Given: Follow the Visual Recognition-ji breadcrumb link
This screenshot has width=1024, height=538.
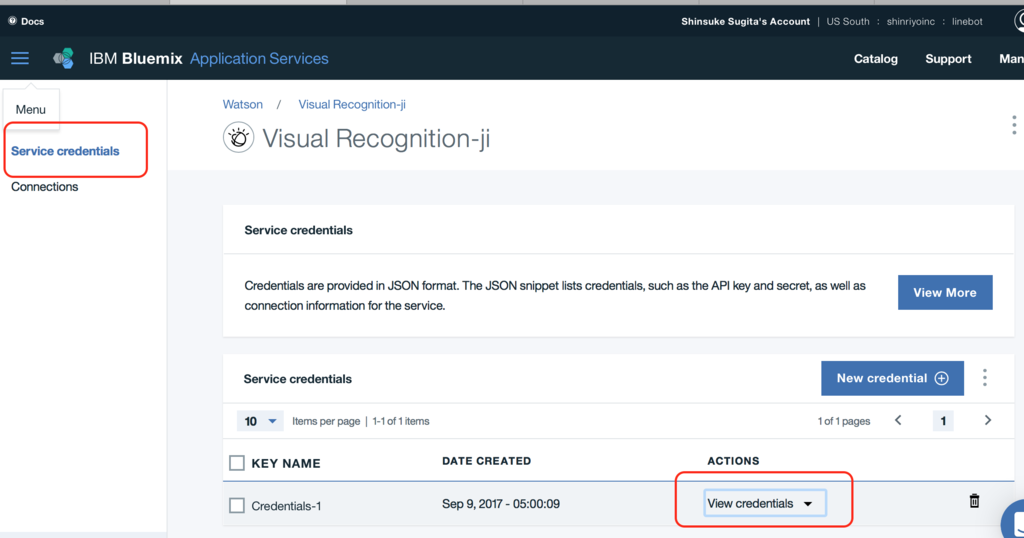Looking at the screenshot, I should 352,104.
